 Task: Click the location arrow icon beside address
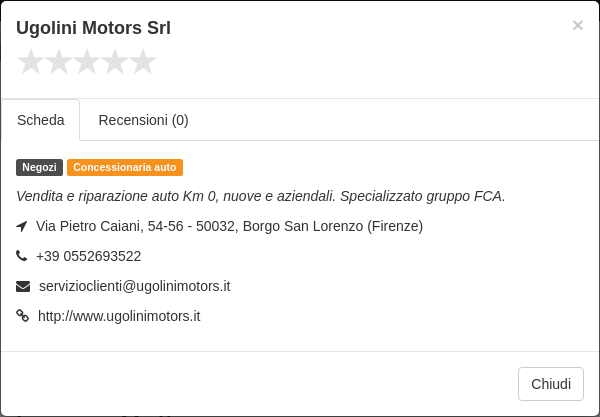tap(22, 226)
